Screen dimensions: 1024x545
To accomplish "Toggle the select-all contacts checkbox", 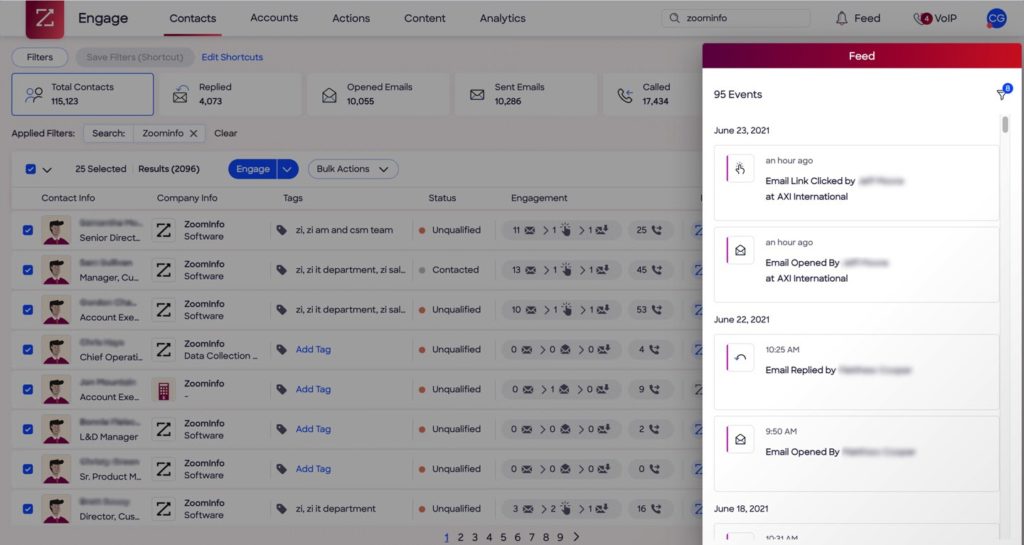I will (x=30, y=169).
